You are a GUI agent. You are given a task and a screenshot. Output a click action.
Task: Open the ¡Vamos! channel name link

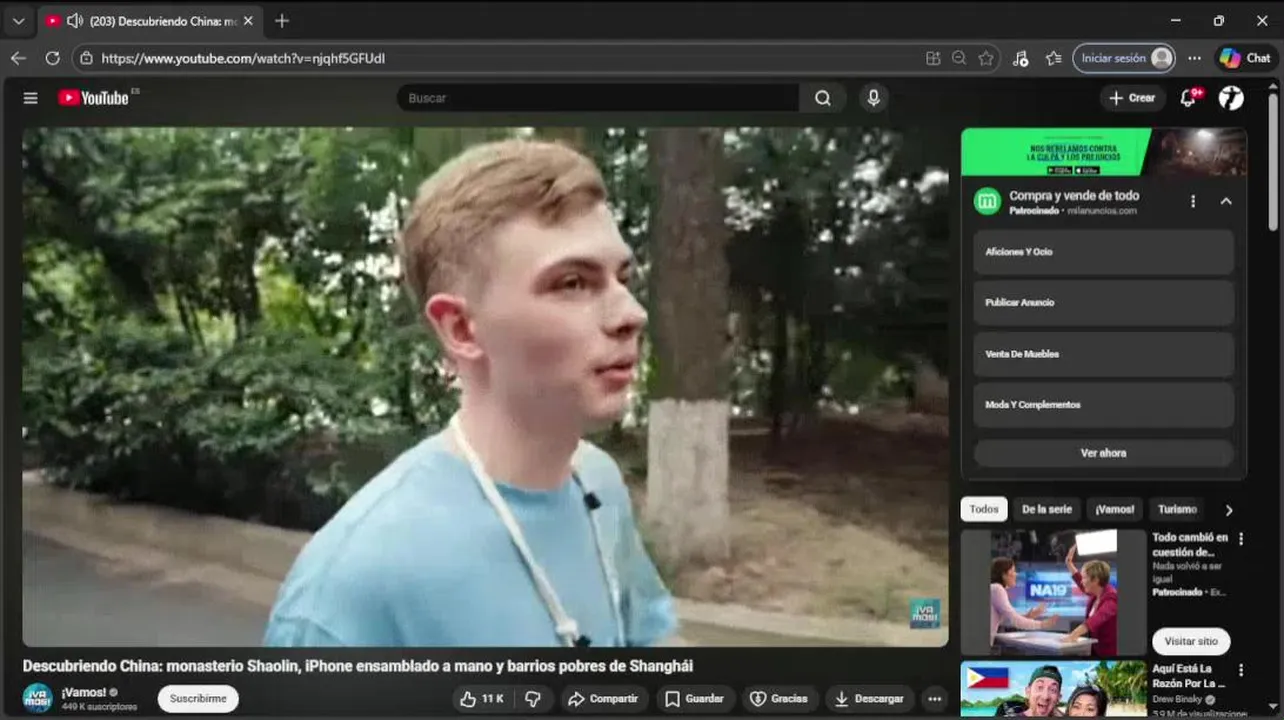[83, 692]
